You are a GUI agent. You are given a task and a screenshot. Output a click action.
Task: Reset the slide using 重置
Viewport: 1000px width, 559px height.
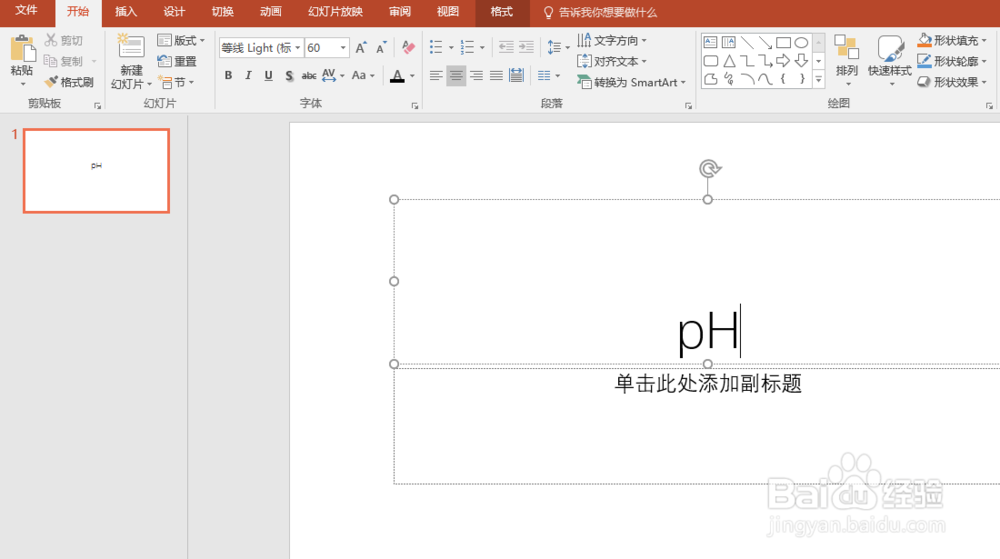tap(177, 61)
